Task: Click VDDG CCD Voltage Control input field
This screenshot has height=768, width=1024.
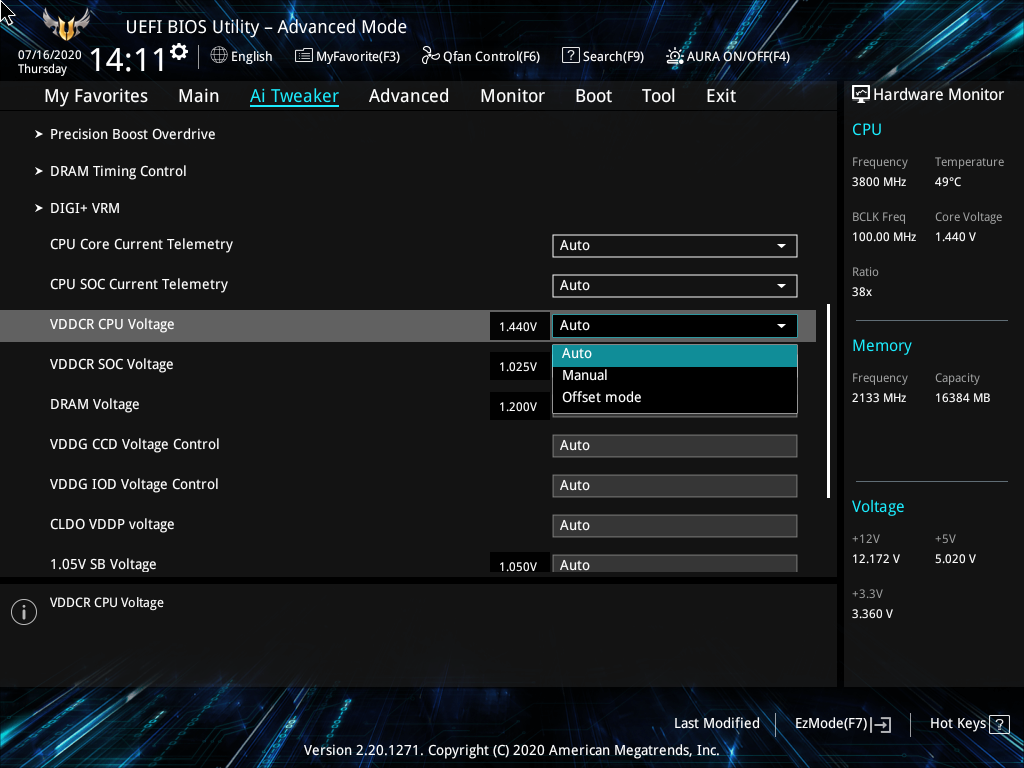Action: [675, 445]
